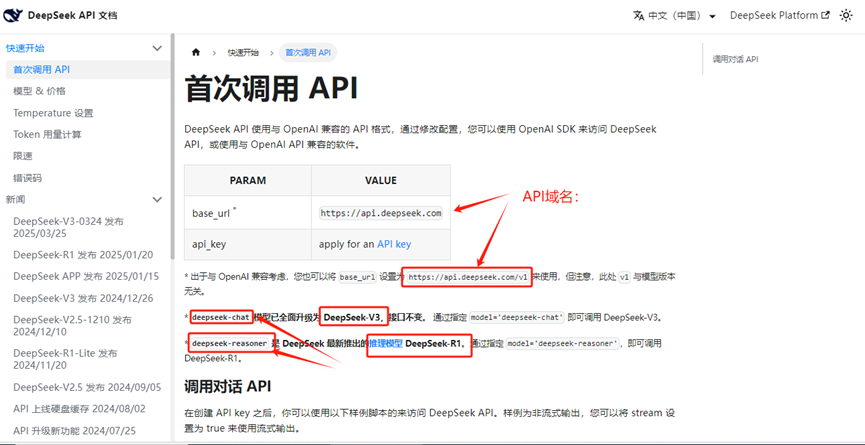Open DeepSeek-R1 发布 2025/01/20 news item
This screenshot has height=445, width=865.
click(x=83, y=255)
